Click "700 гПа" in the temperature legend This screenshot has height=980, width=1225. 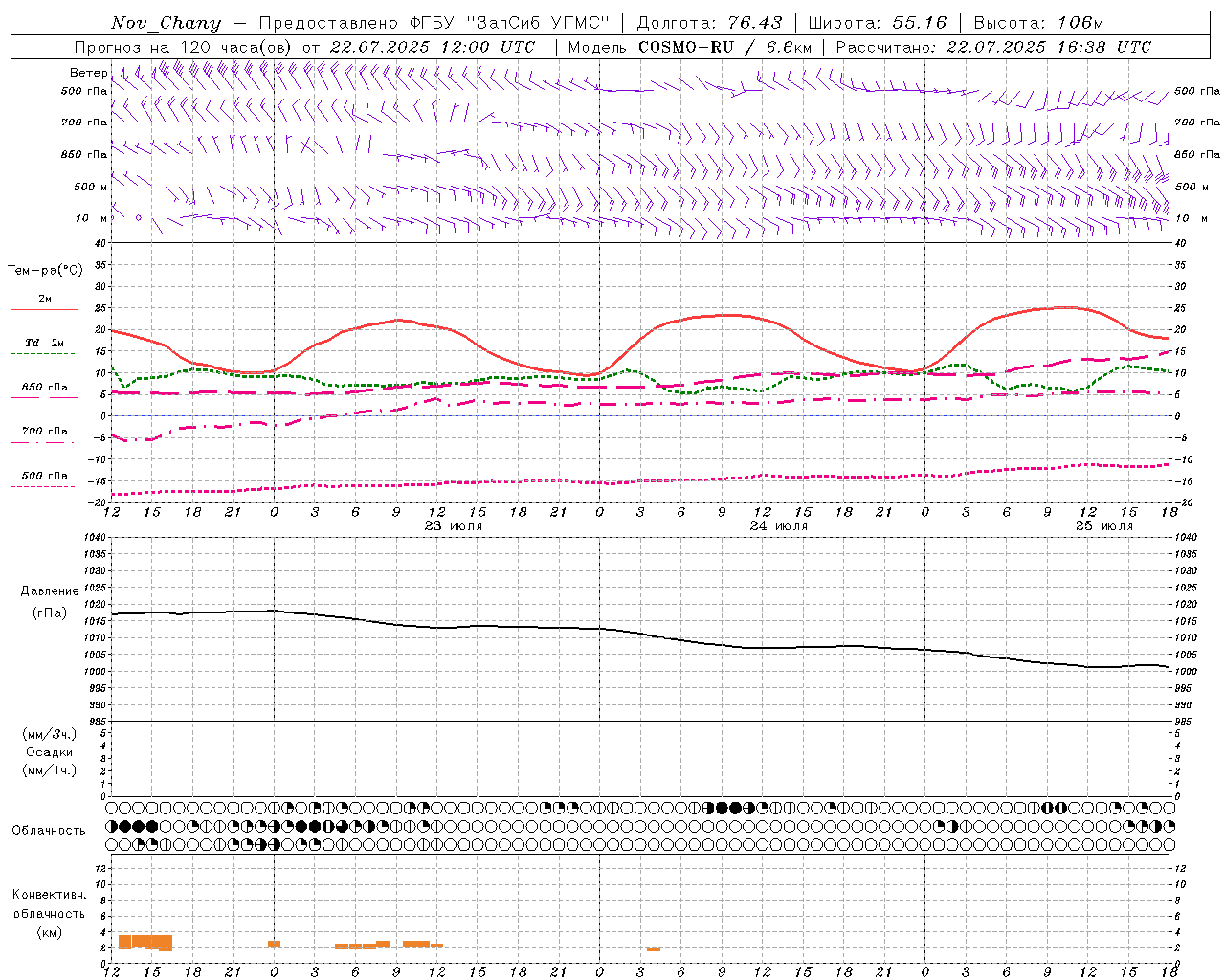pyautogui.click(x=45, y=432)
